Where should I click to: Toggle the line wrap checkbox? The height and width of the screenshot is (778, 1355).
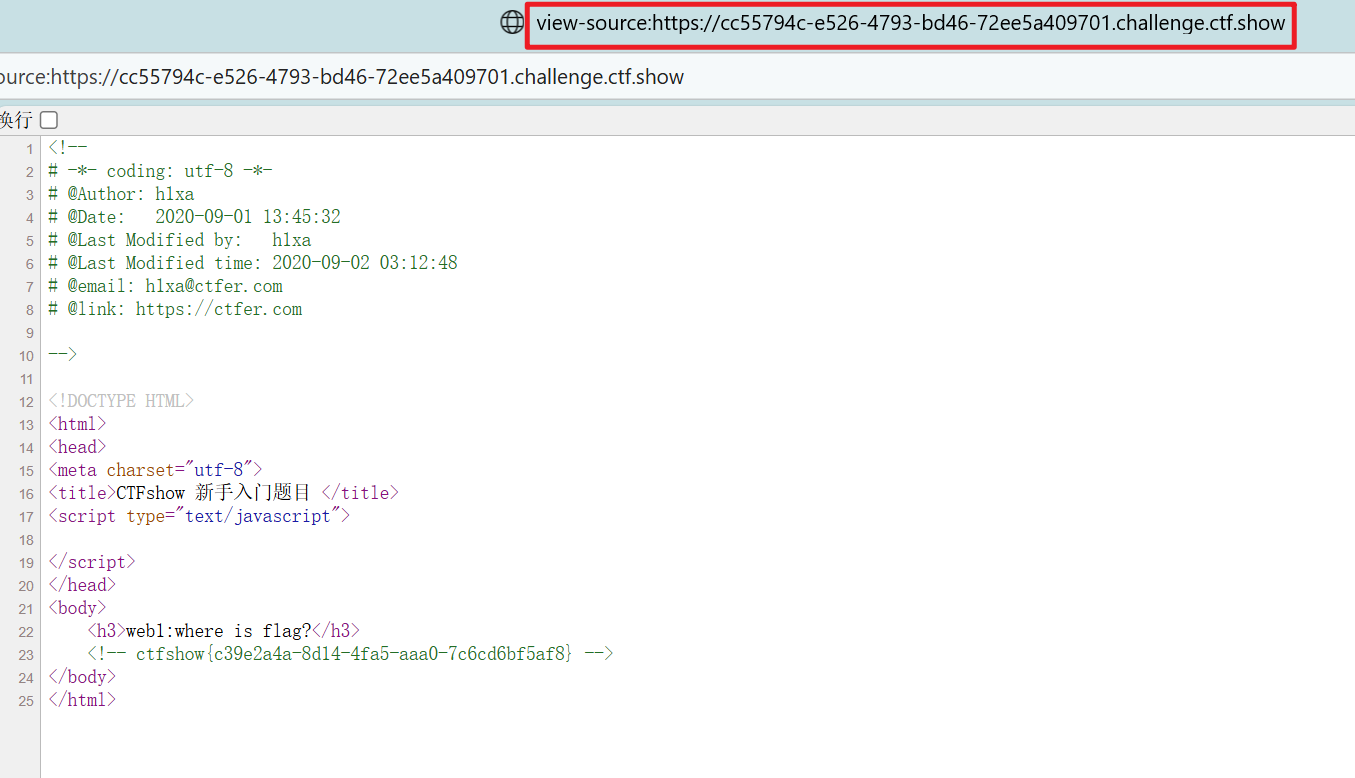pos(49,120)
